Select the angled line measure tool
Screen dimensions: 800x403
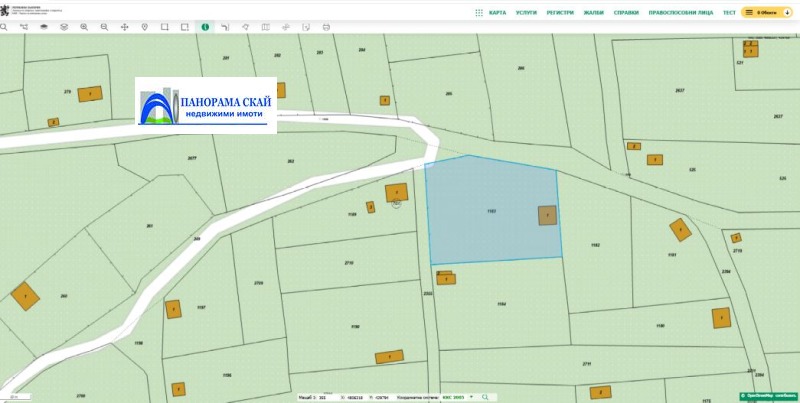225,27
